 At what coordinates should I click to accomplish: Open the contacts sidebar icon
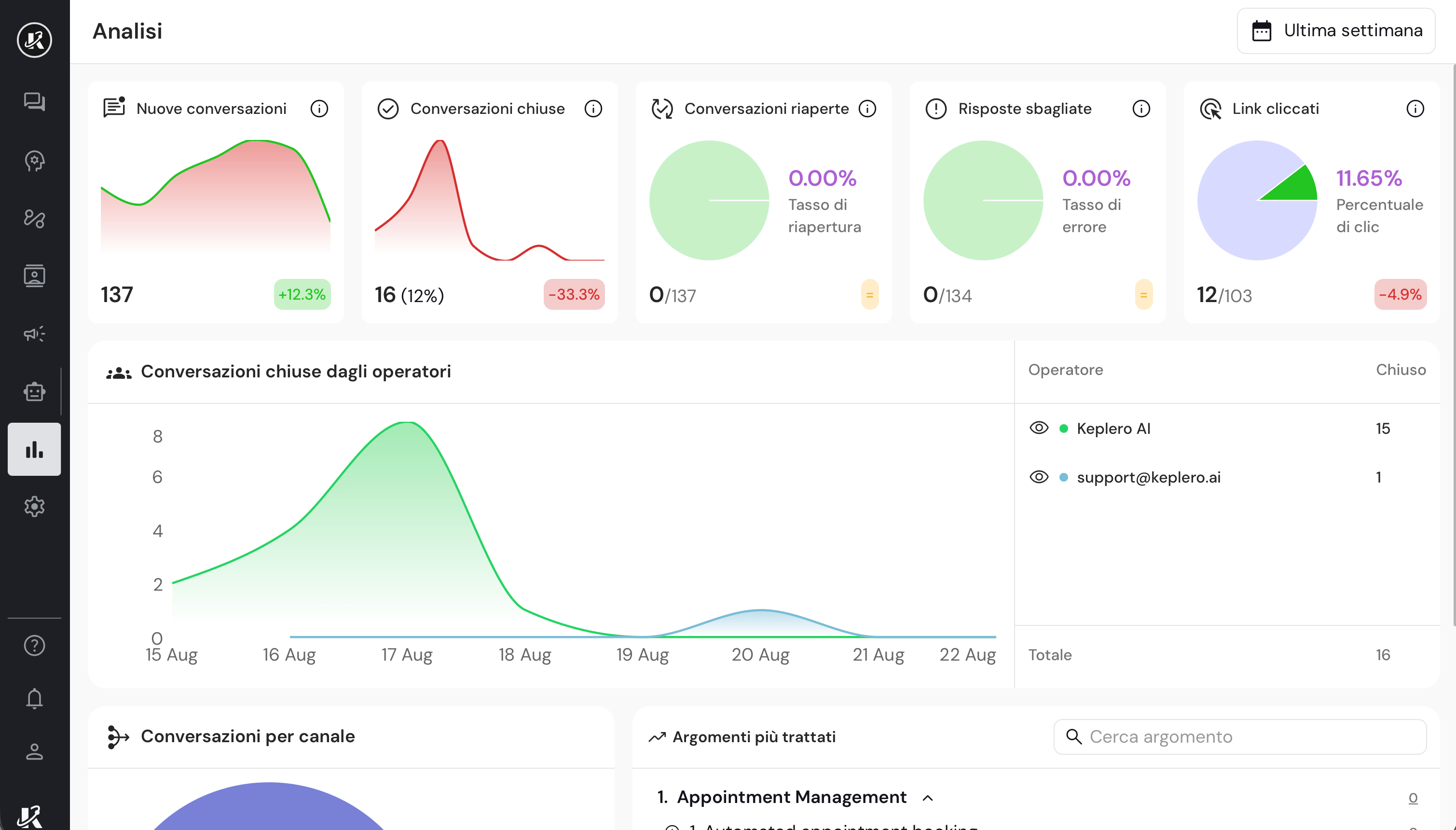tap(34, 276)
